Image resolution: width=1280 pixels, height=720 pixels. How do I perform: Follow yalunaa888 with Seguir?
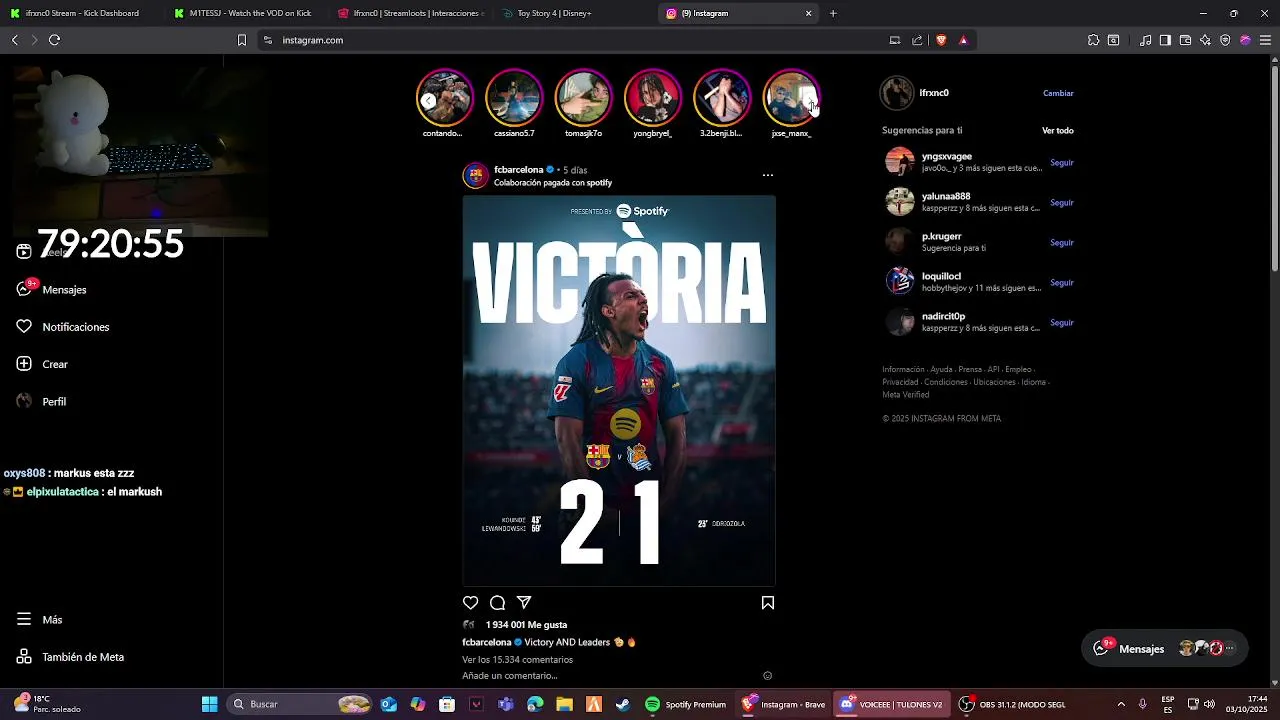coord(1061,202)
